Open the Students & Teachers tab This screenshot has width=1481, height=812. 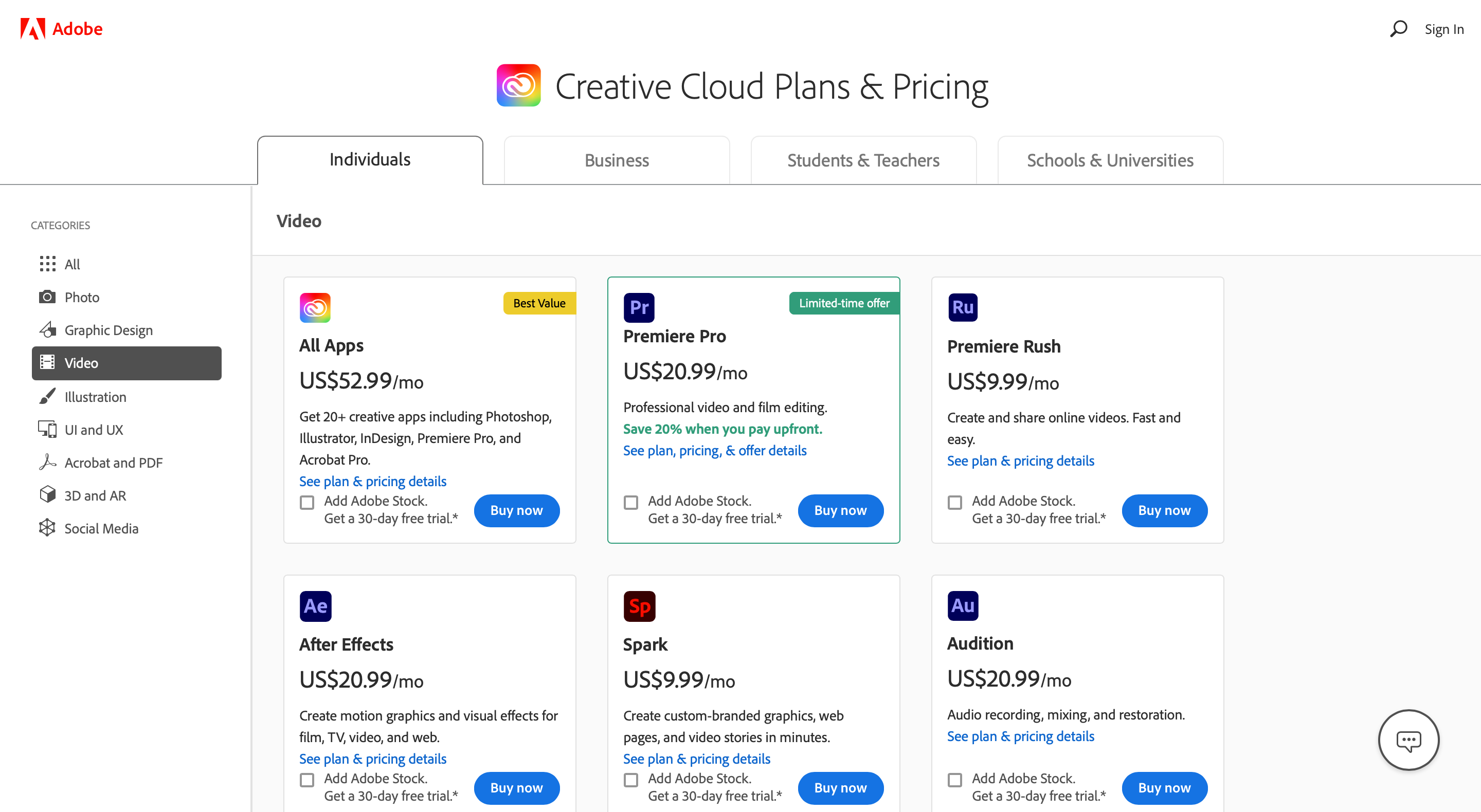pyautogui.click(x=863, y=160)
